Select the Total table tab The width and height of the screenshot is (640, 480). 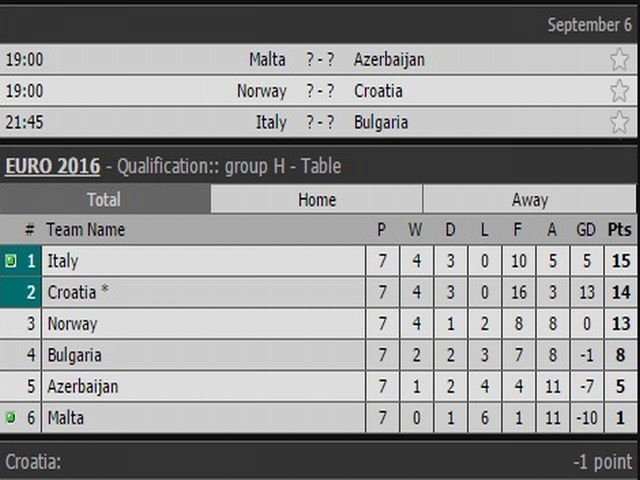coord(105,199)
